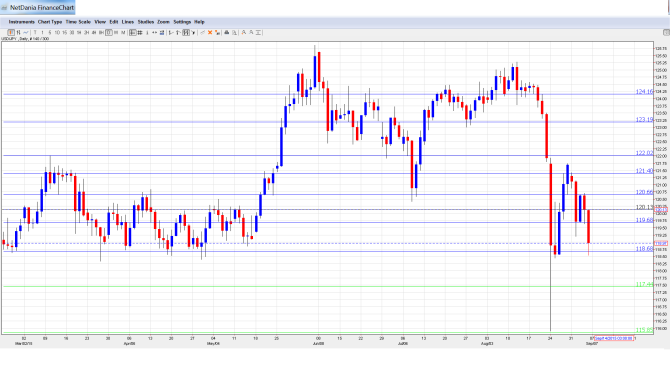Select the 119.68 horizontal line label
The height and width of the screenshot is (377, 670).
pyautogui.click(x=644, y=220)
